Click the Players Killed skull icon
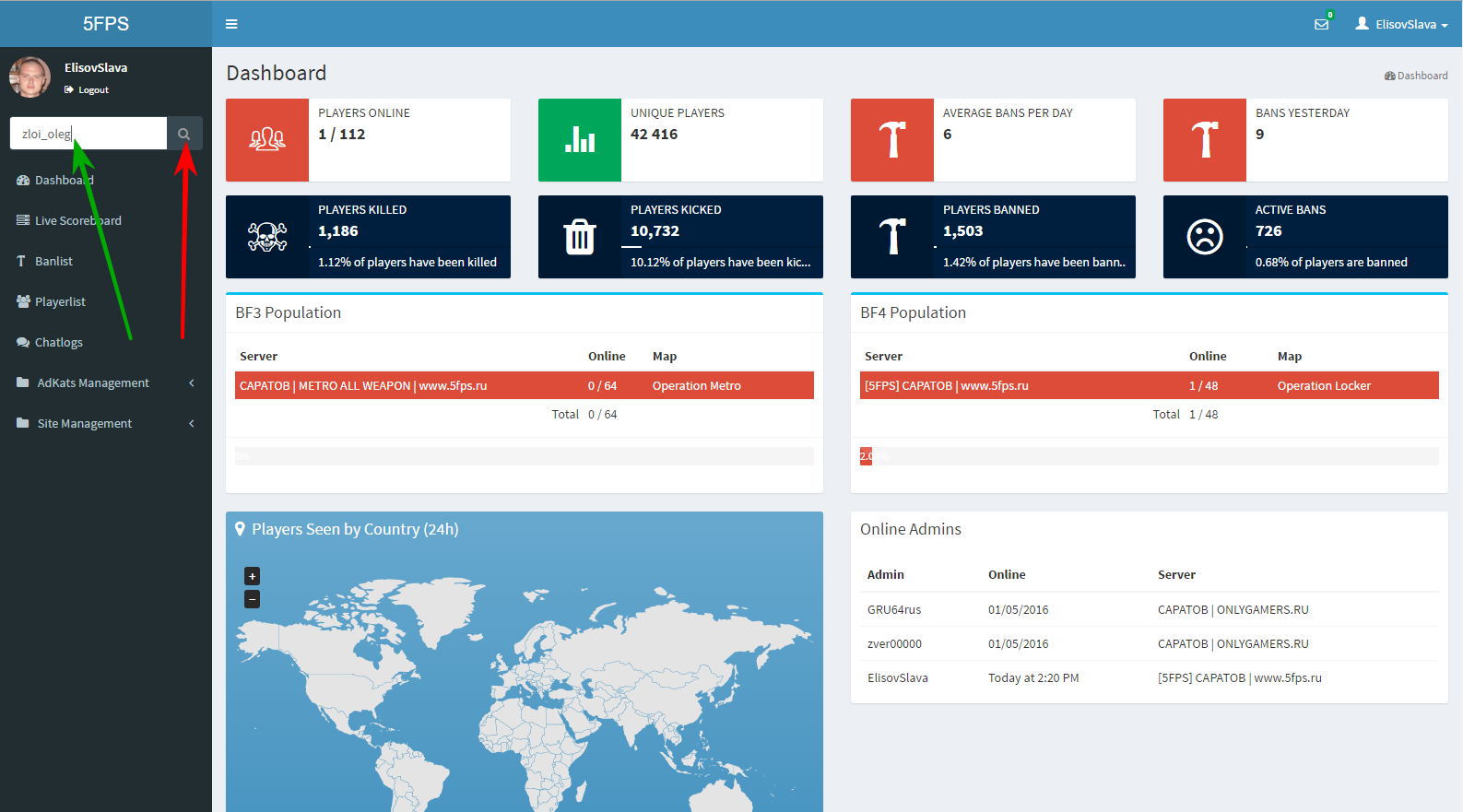 pos(267,237)
